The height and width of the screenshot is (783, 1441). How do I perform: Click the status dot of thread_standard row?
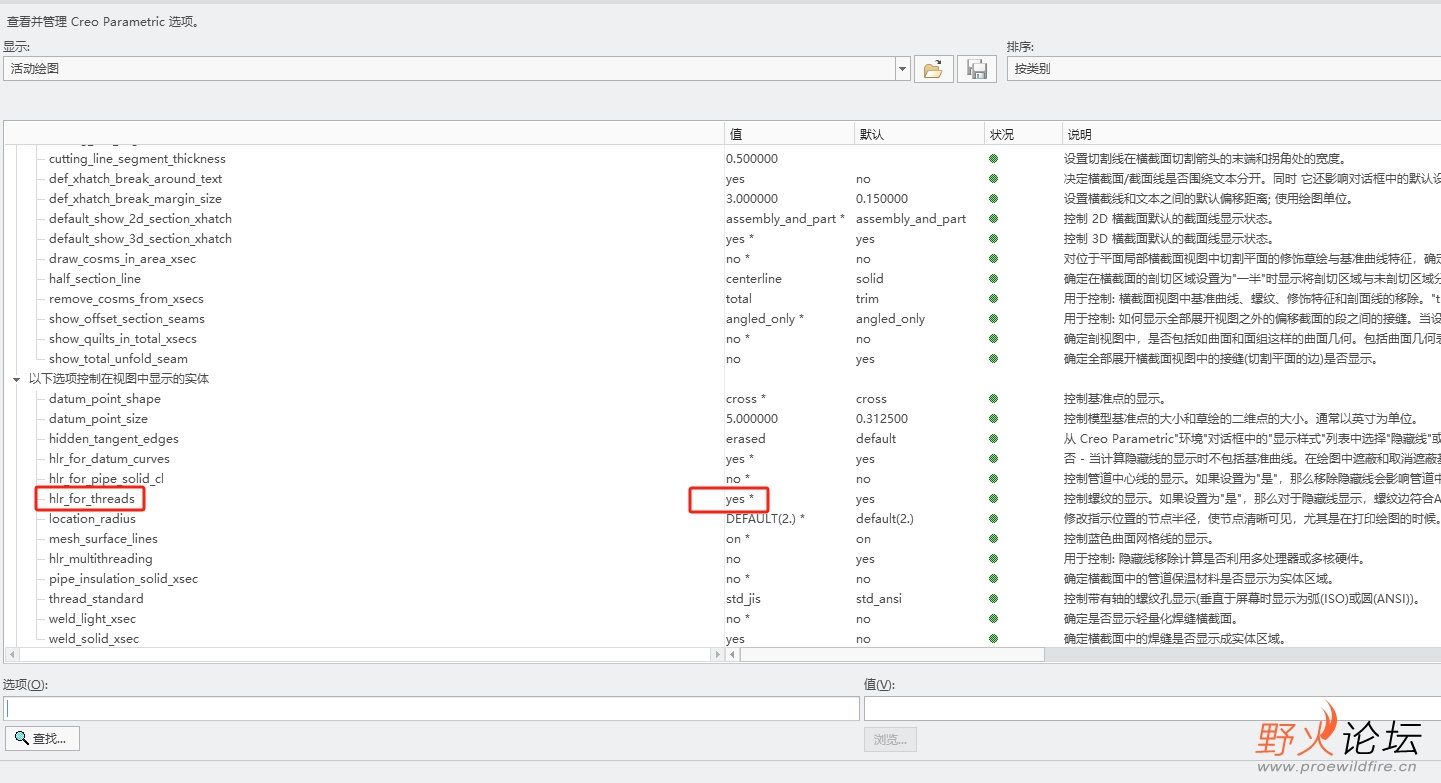point(993,598)
